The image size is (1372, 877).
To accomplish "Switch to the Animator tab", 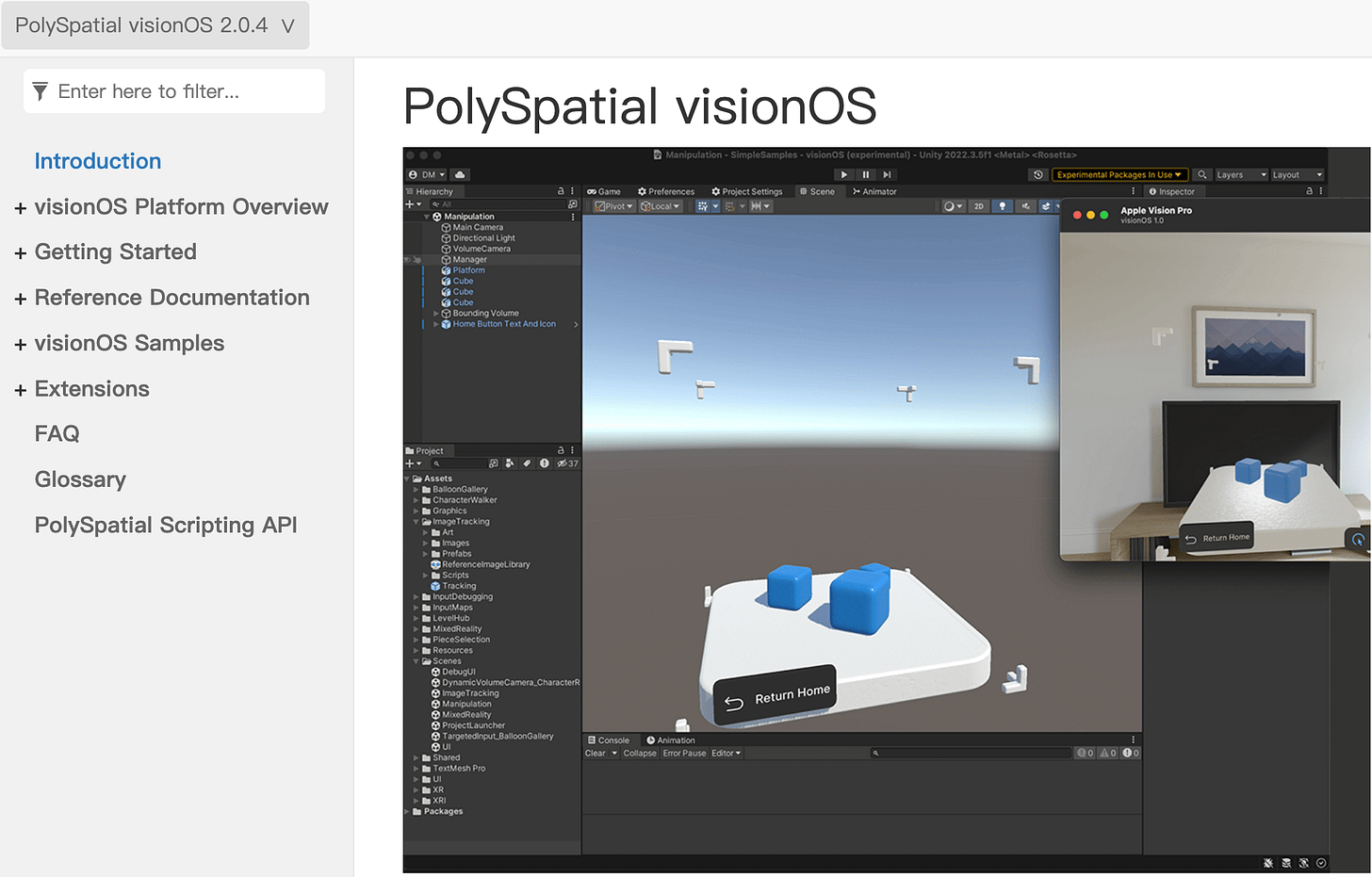I will (x=874, y=191).
